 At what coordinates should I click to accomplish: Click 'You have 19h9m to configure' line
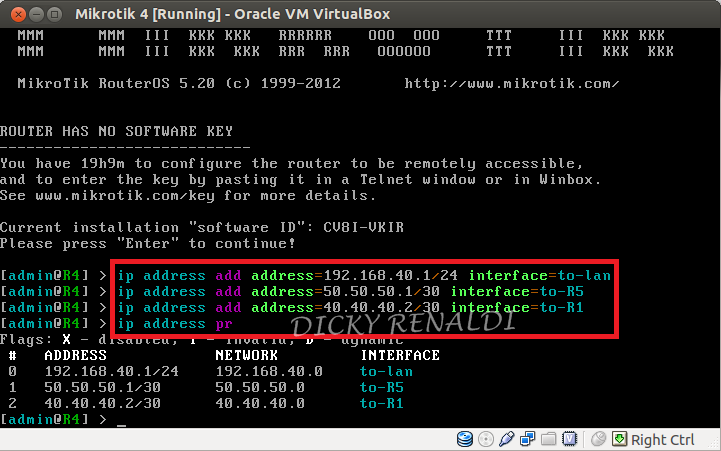pos(292,164)
